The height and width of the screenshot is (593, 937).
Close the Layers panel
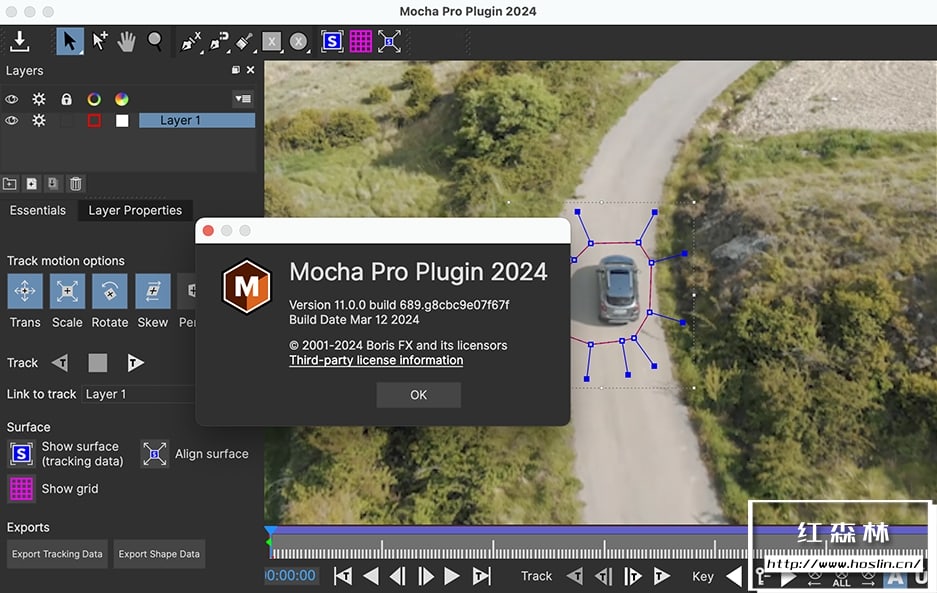pos(250,70)
